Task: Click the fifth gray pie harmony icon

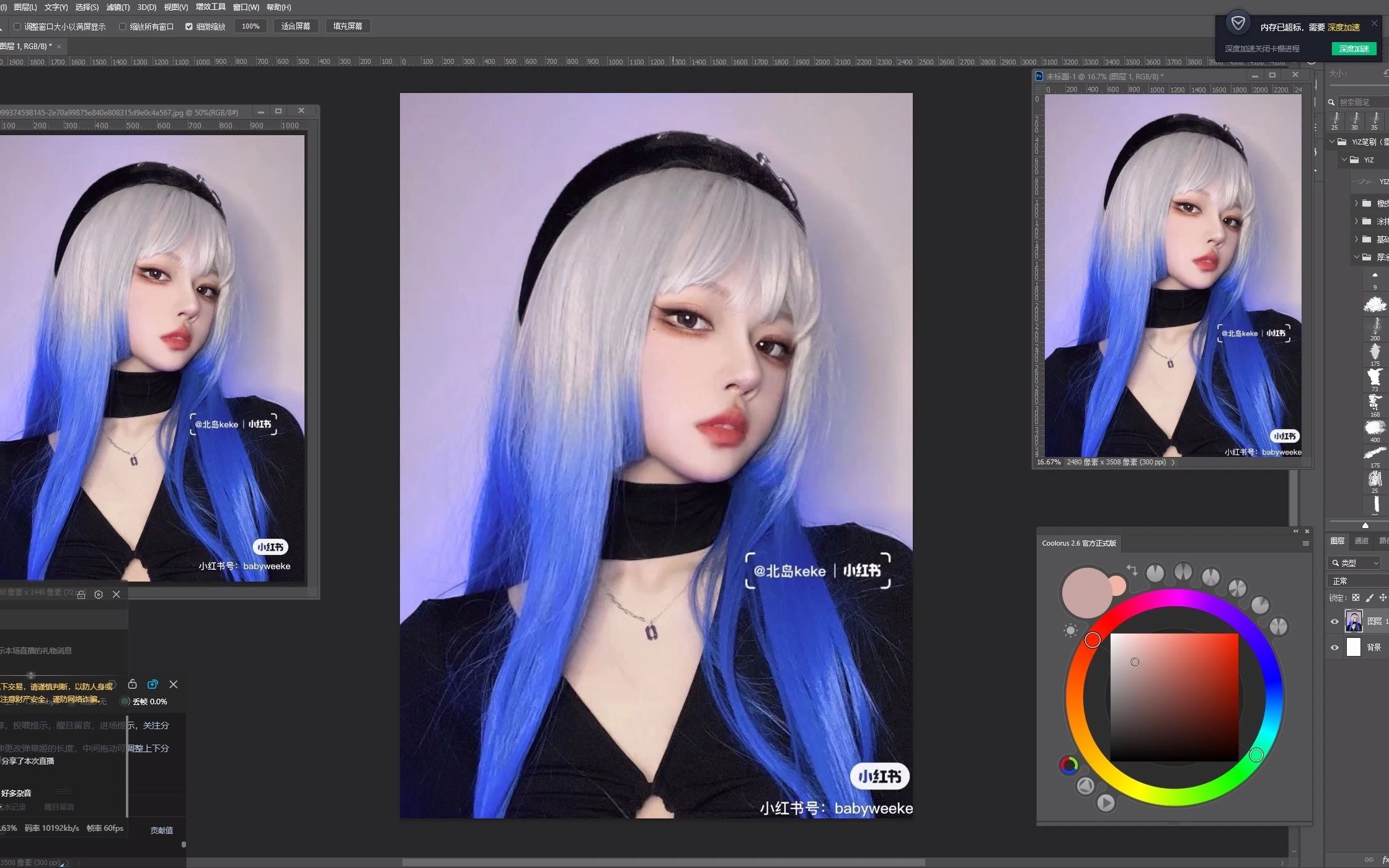Action: [1260, 604]
